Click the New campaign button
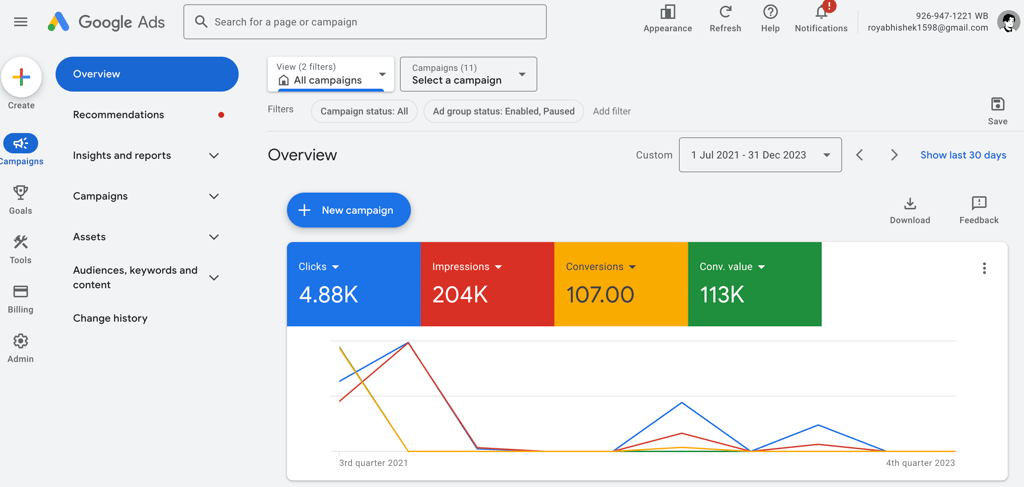This screenshot has width=1024, height=487. 349,210
